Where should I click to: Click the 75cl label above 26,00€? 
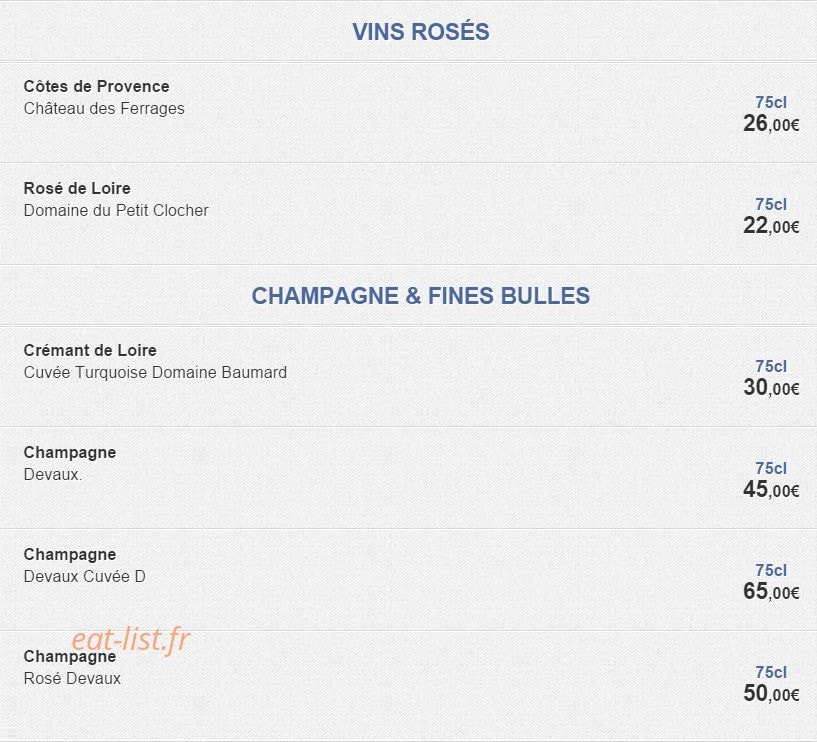tap(771, 103)
